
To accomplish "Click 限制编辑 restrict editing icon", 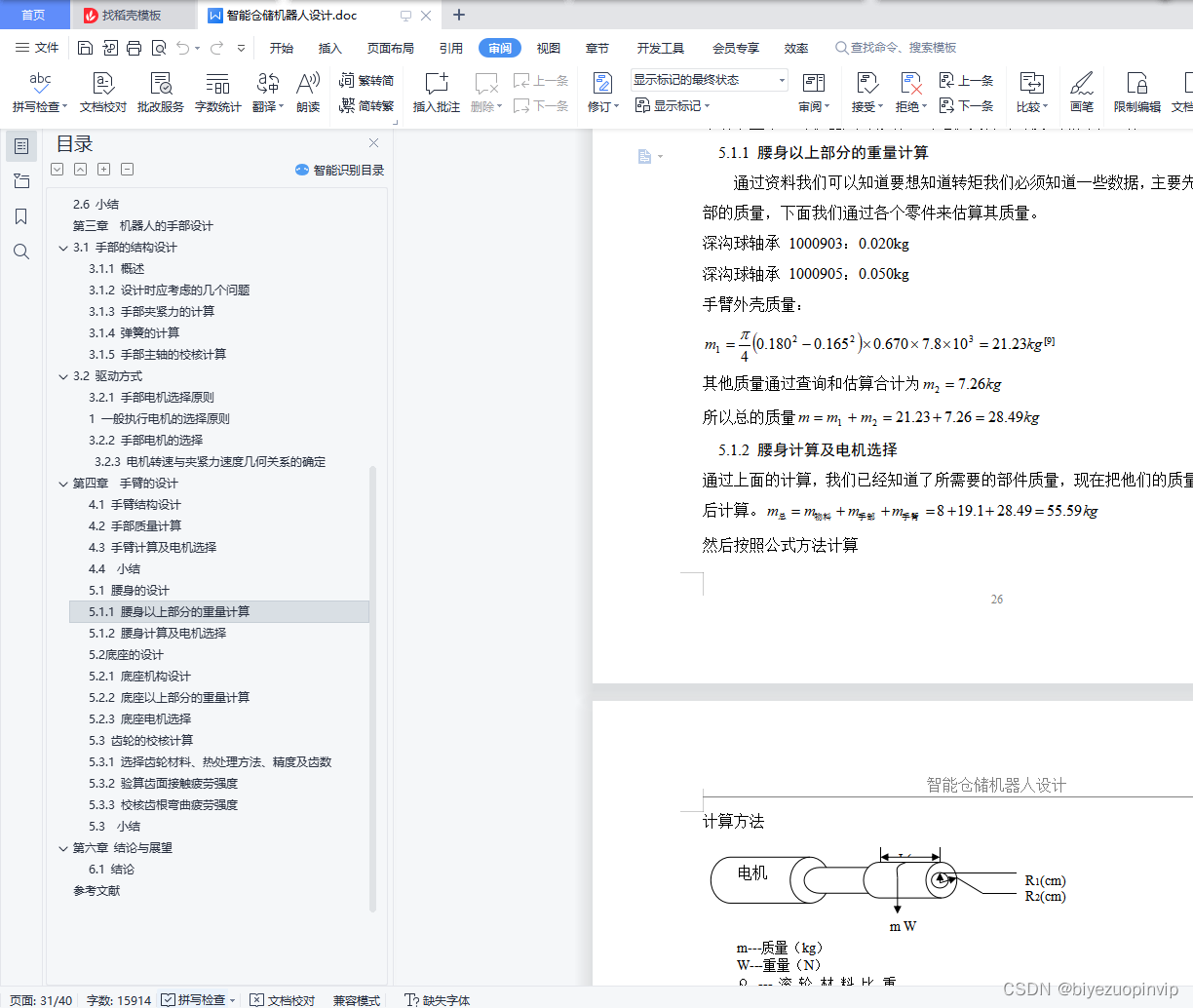I will pyautogui.click(x=1137, y=93).
